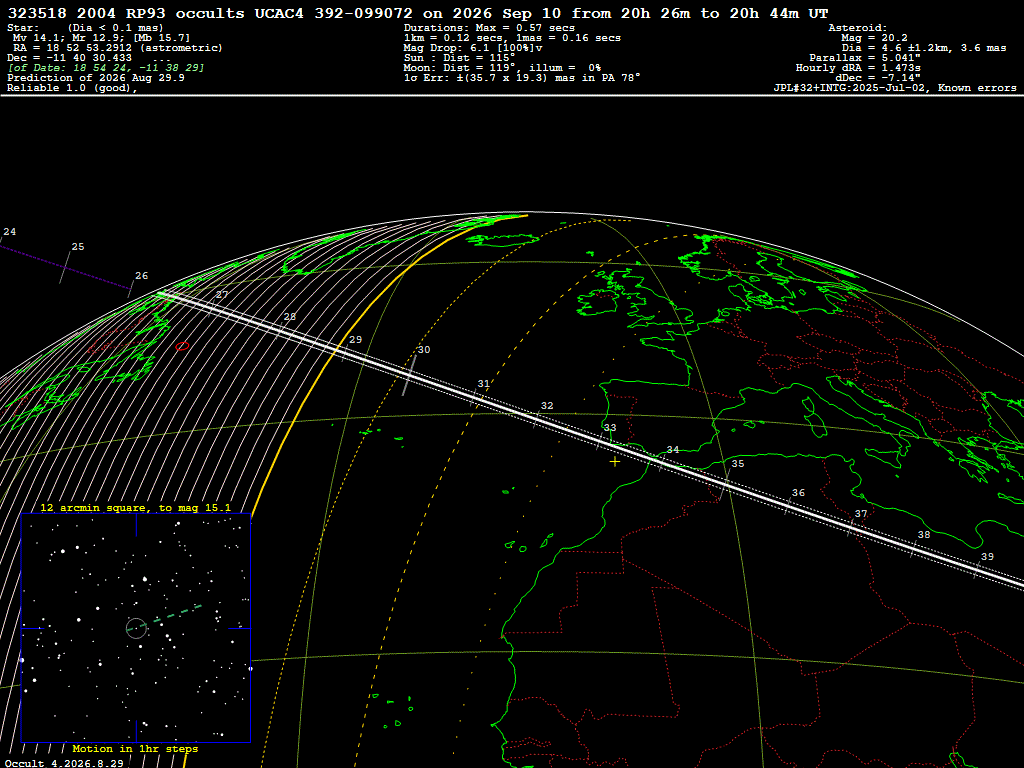1024x768 pixels.
Task: Click minute marker 30 on path
Action: (x=424, y=350)
